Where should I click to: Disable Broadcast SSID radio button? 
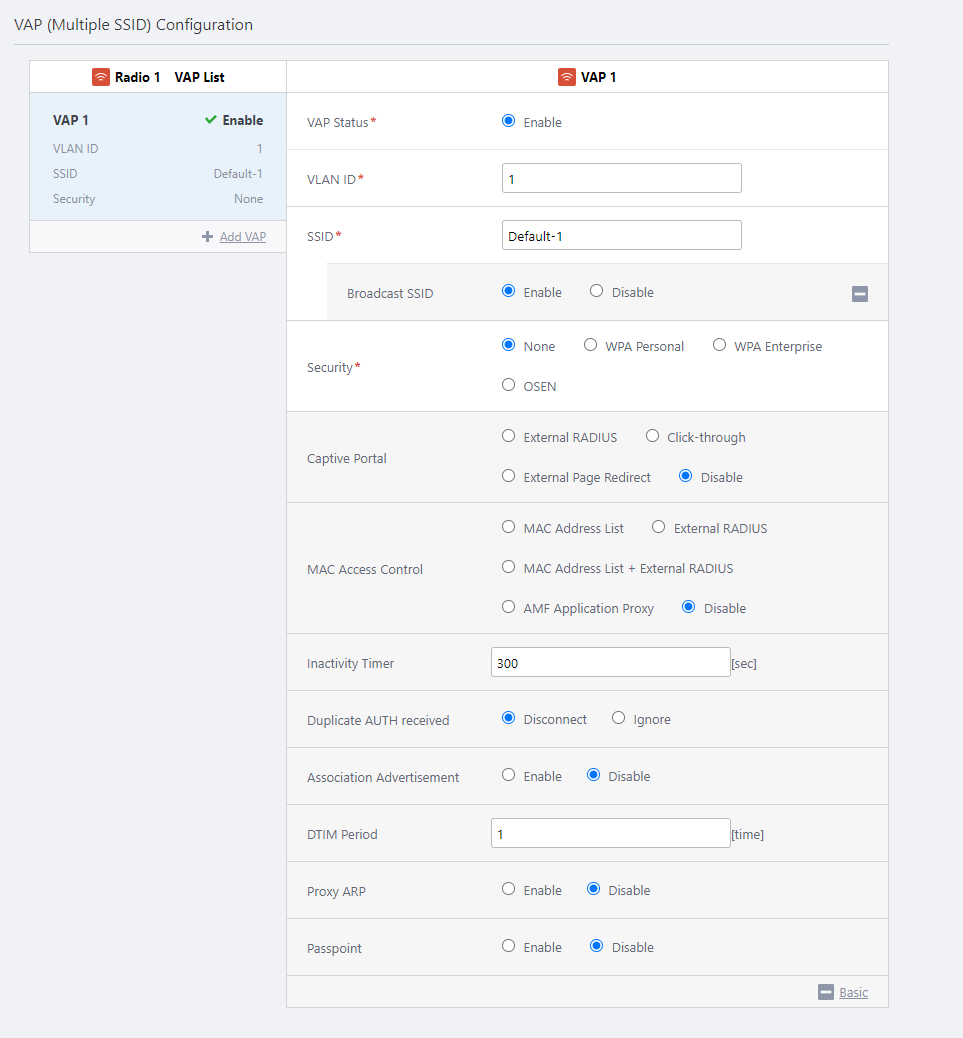(597, 291)
